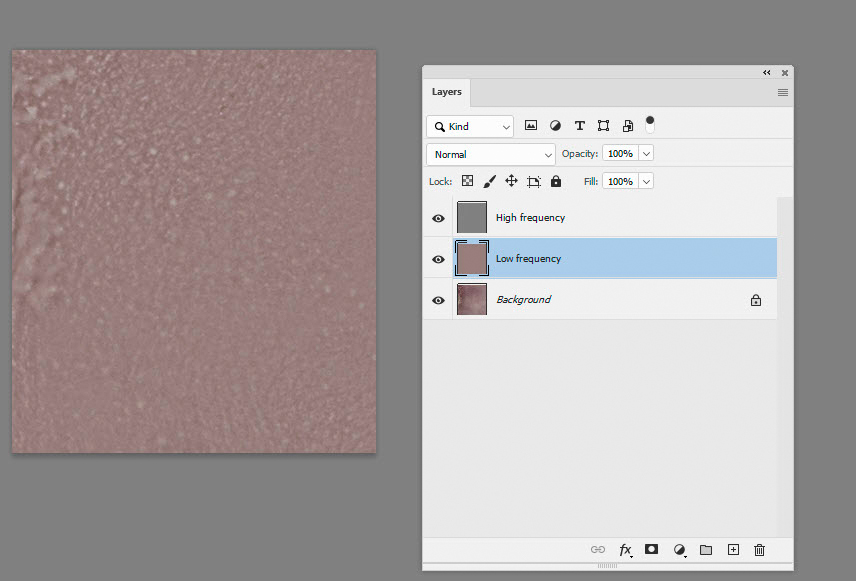Screen dimensions: 856x581
Task: Open the layer effects (fx) menu
Action: pos(626,550)
